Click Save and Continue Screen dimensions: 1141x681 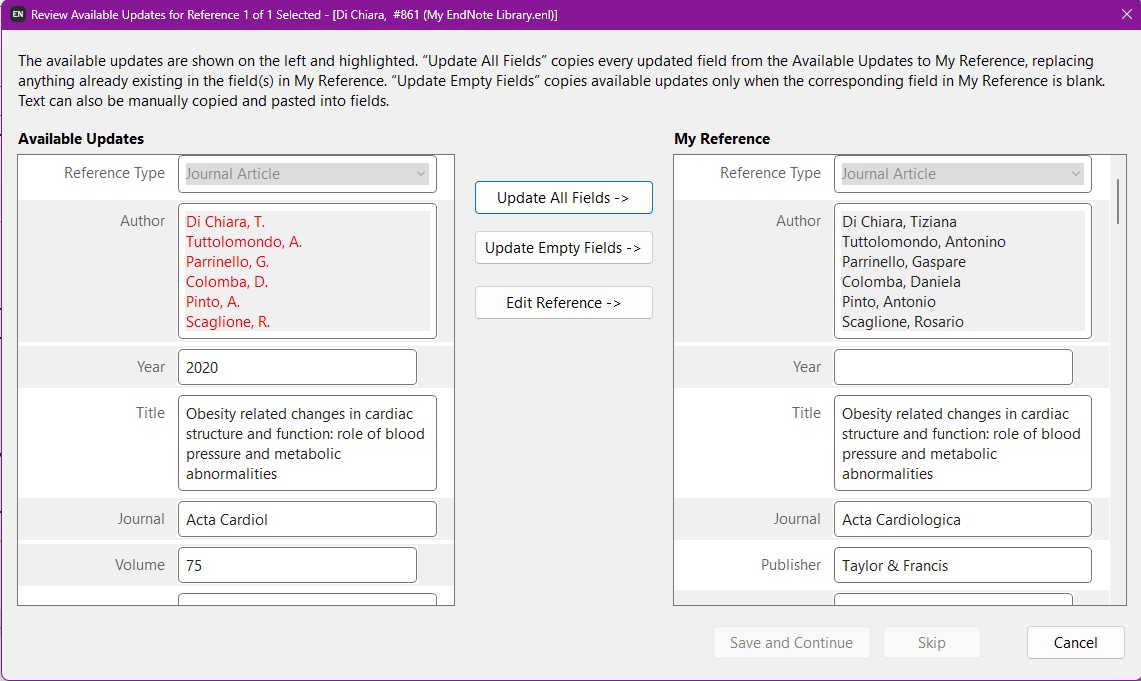tap(792, 642)
